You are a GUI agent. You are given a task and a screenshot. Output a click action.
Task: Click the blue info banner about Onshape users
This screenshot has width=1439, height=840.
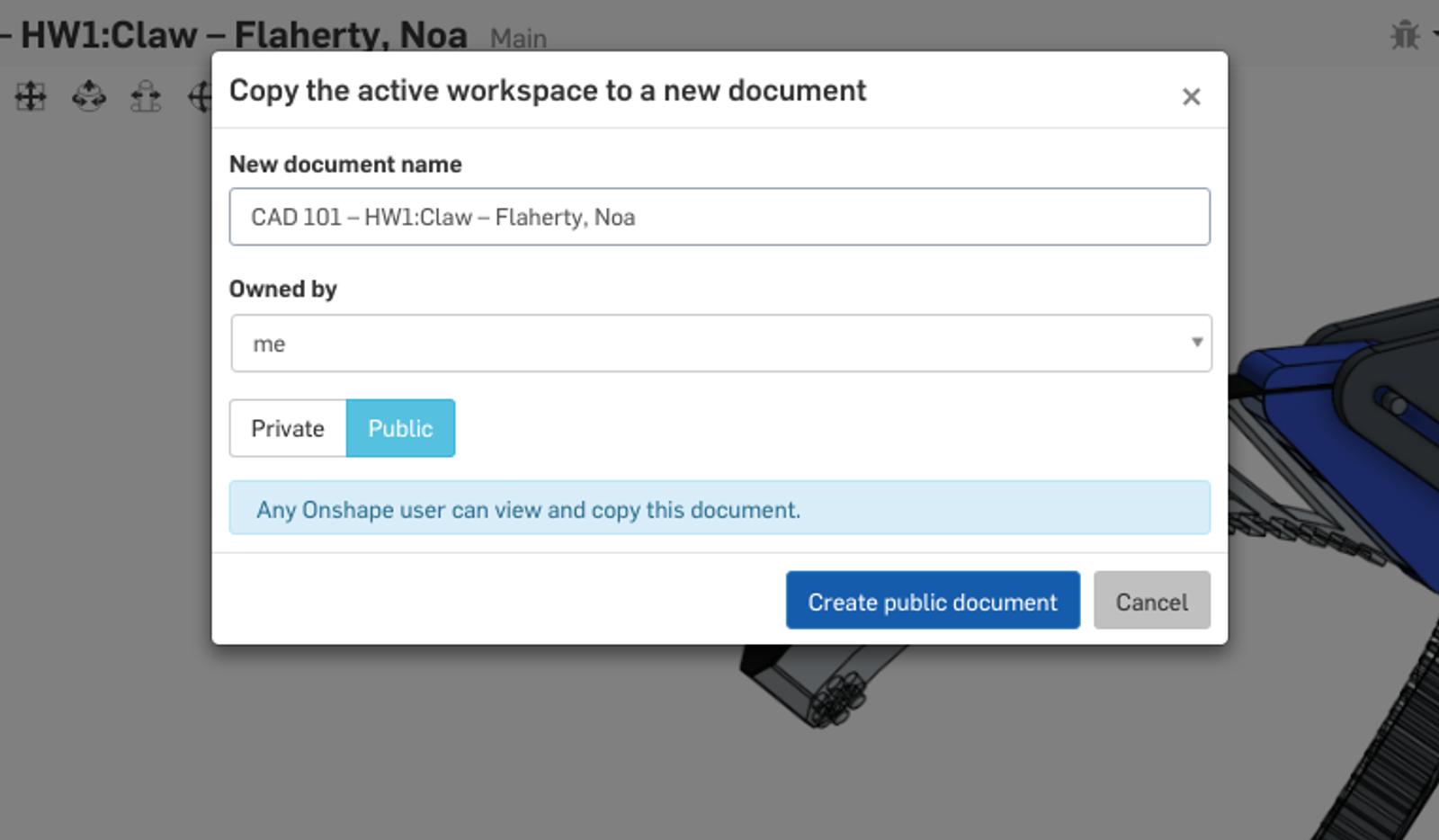[719, 508]
